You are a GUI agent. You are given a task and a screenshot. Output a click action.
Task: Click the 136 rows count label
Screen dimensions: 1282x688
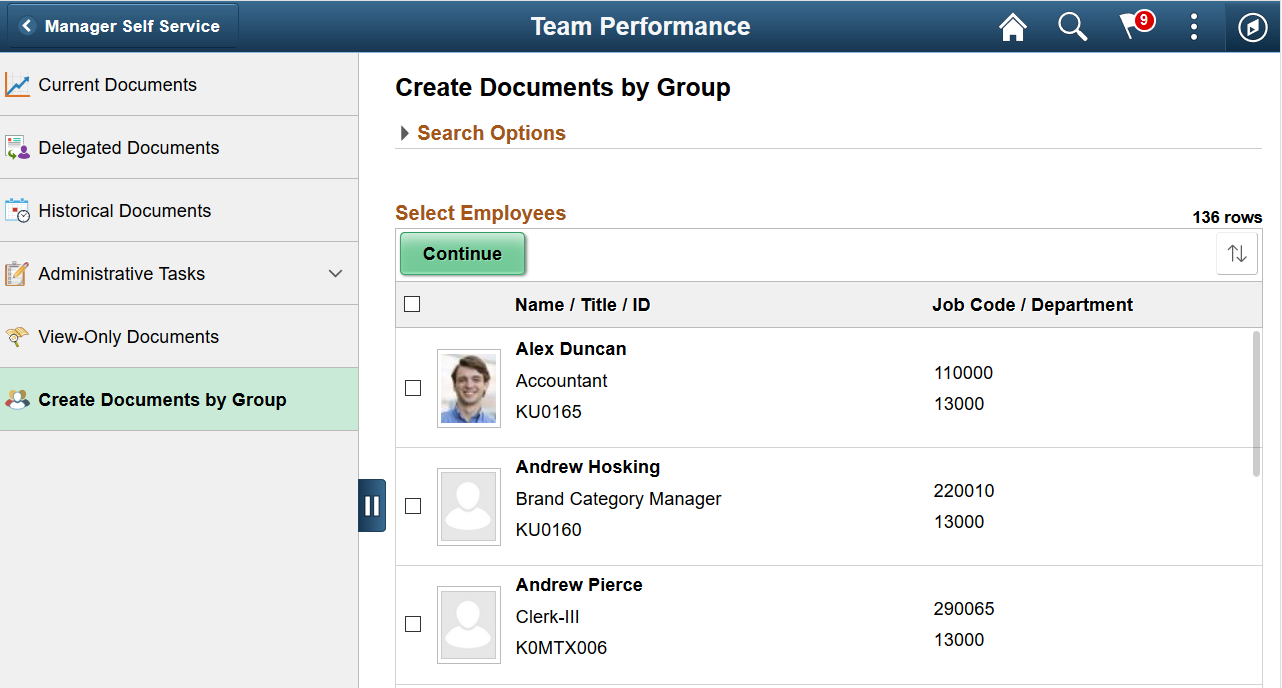click(1227, 217)
